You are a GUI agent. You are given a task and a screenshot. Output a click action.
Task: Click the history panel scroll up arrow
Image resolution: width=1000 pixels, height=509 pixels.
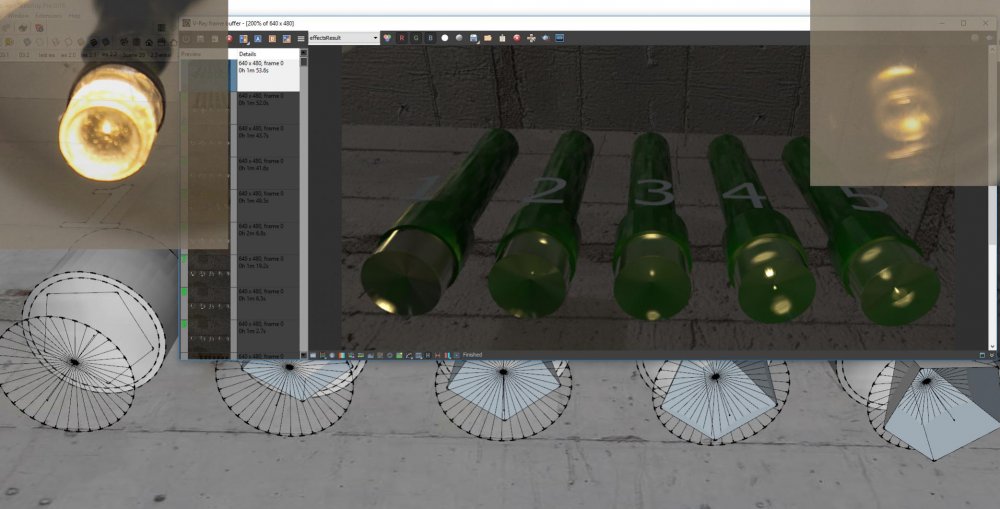(304, 54)
